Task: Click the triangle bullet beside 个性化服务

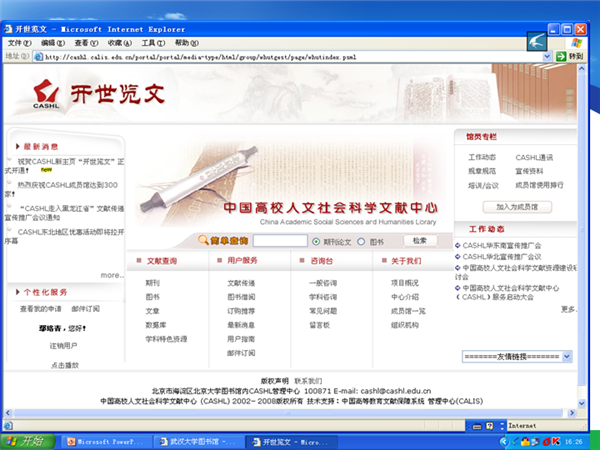Action: point(18,292)
